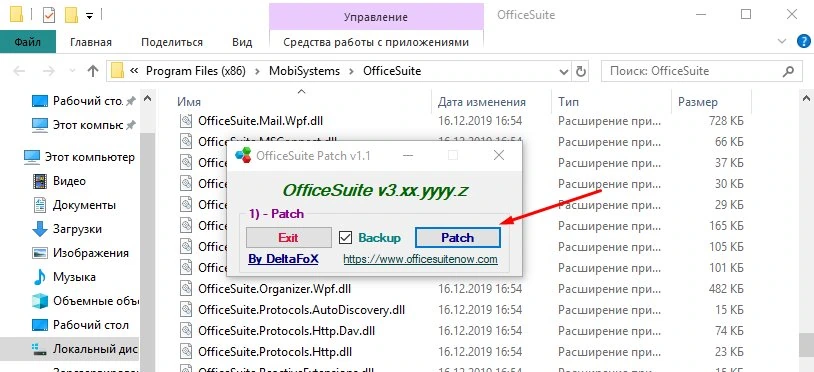Screen dimensions: 814x372
Task: Switch to the Вид ribbon tab
Action: (242, 42)
